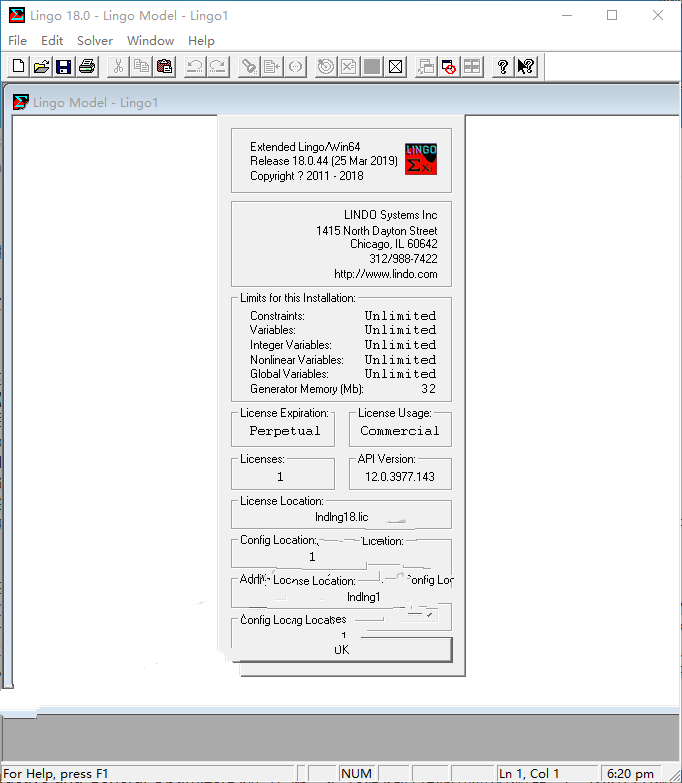
Task: Click the Go To Line icon
Action: (x=272, y=66)
